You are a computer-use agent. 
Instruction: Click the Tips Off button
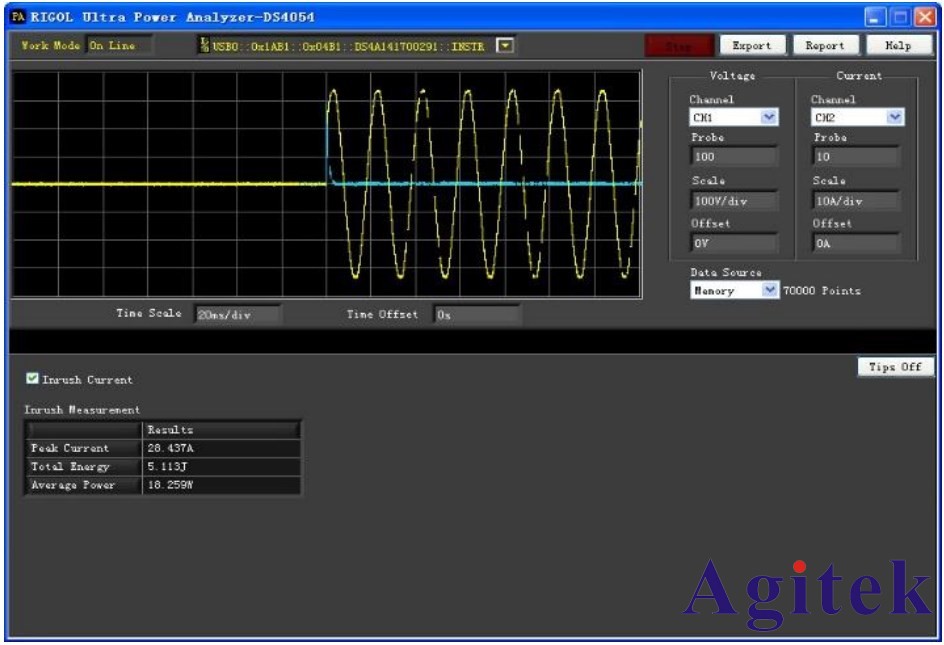(x=895, y=367)
